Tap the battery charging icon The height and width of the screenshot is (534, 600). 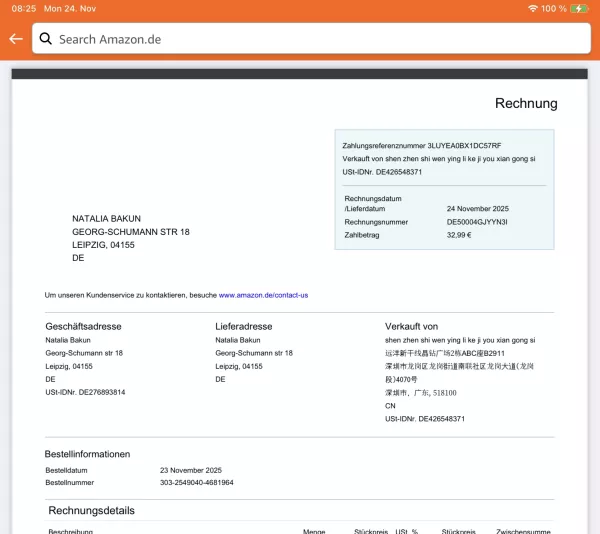click(579, 8)
